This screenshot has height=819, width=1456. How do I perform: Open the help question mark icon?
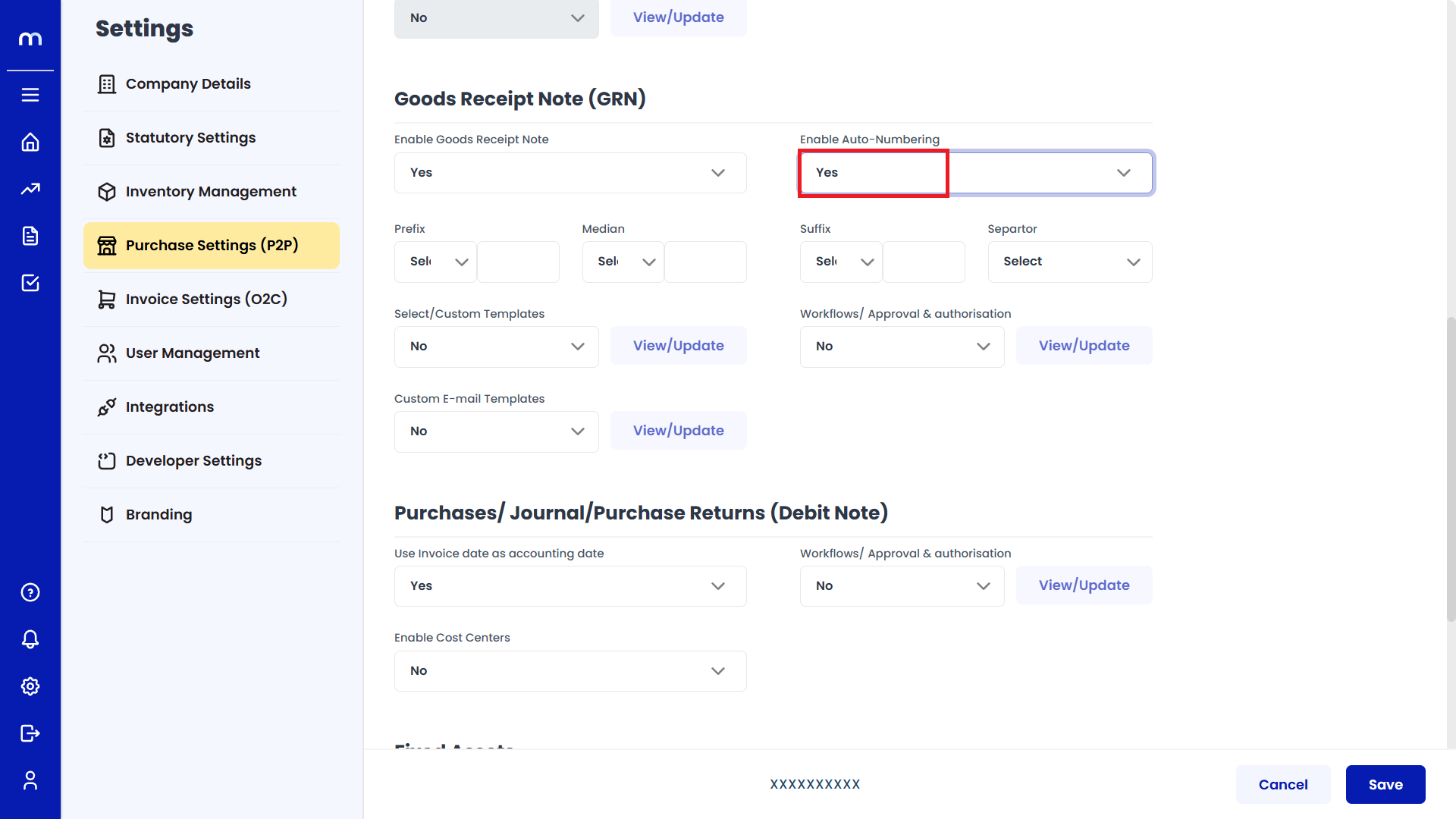pyautogui.click(x=30, y=592)
